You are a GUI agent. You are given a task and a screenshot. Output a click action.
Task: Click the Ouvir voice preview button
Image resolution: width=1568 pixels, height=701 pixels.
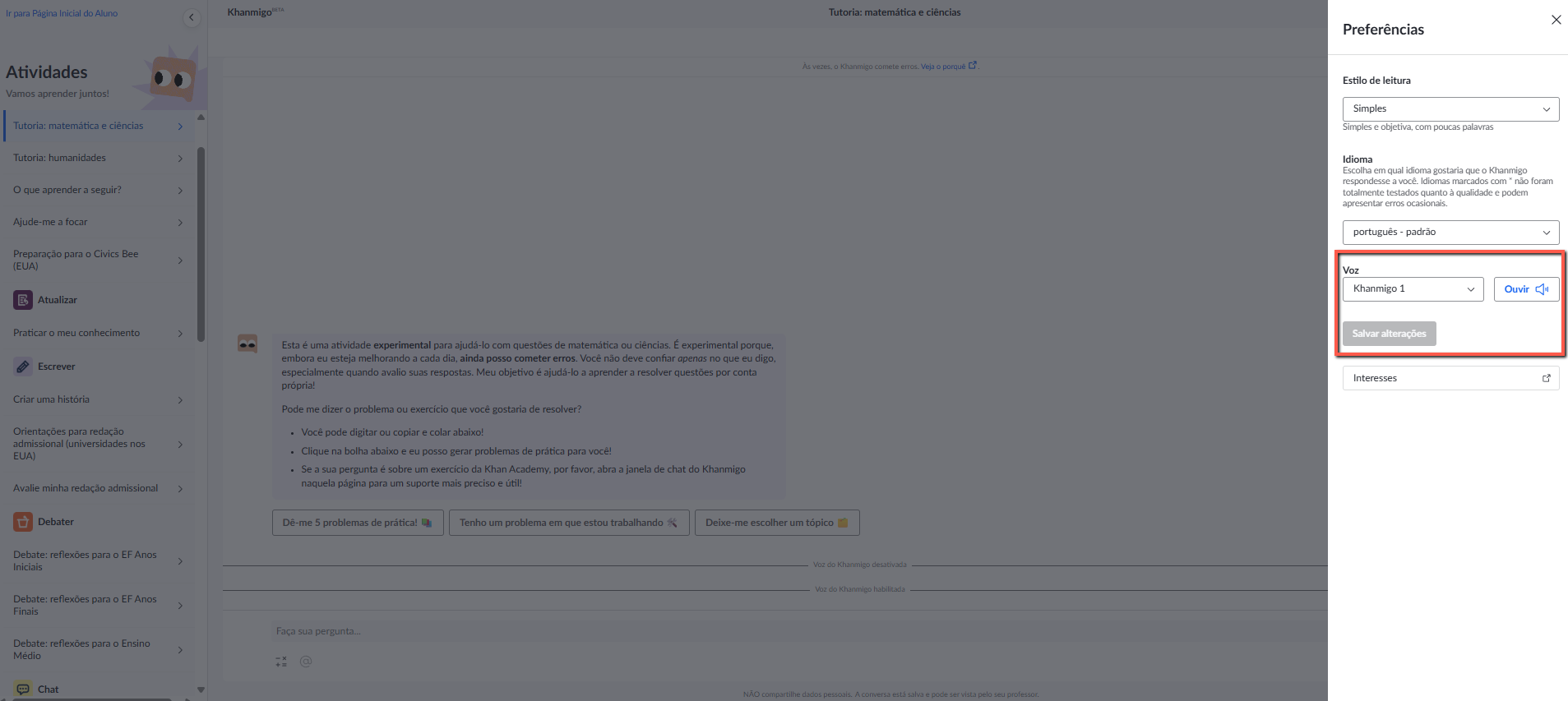[x=1526, y=288]
